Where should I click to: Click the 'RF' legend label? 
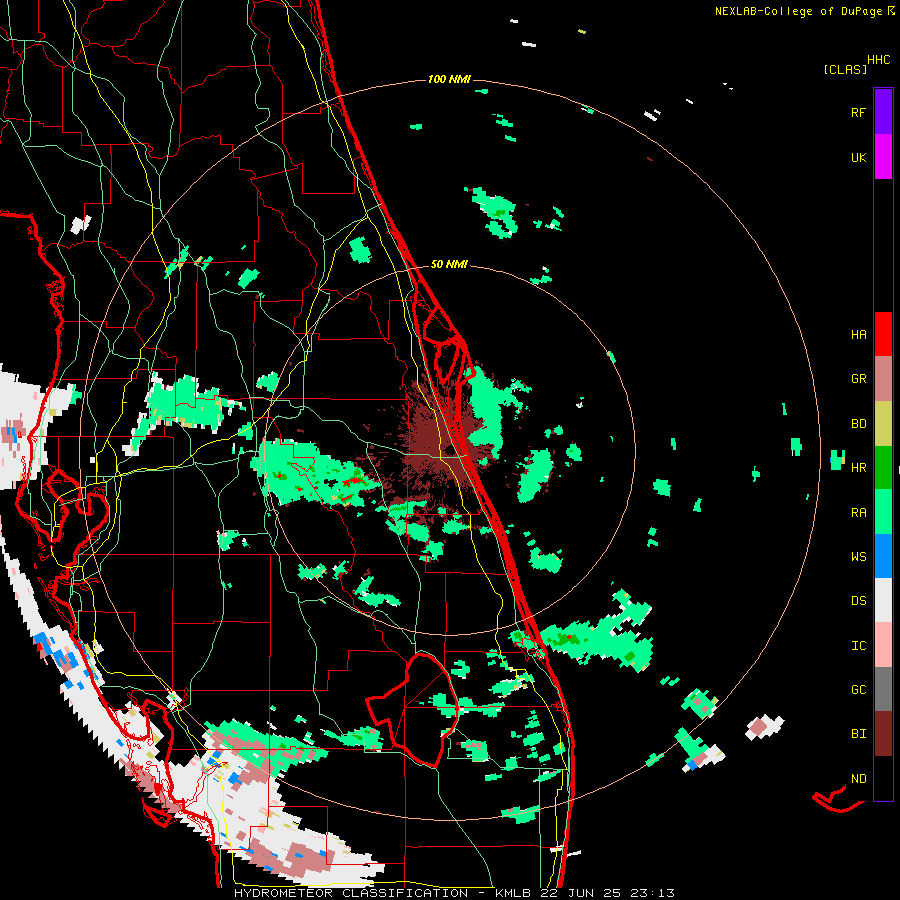pyautogui.click(x=858, y=112)
